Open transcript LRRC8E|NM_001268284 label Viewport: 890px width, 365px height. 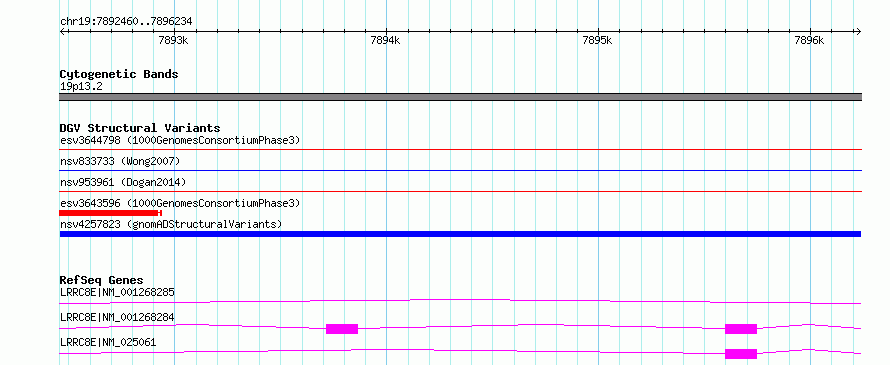point(117,317)
